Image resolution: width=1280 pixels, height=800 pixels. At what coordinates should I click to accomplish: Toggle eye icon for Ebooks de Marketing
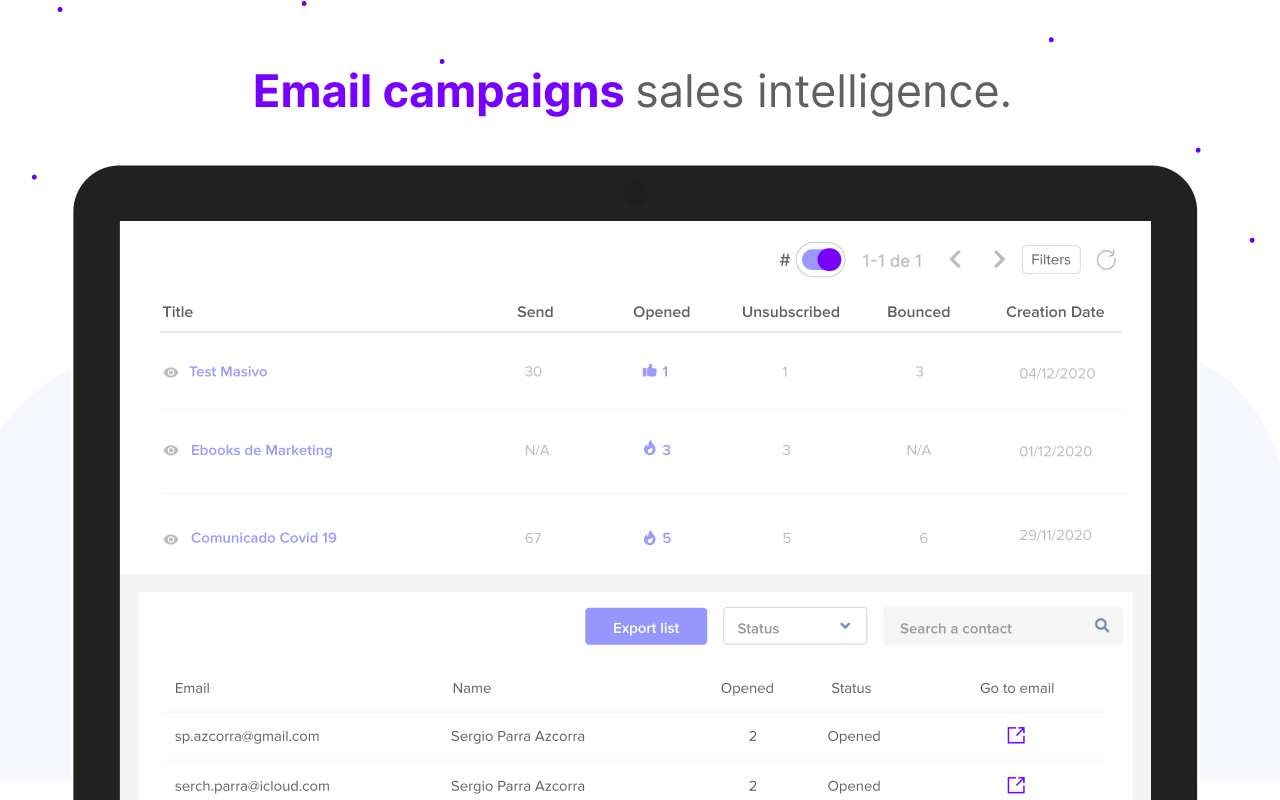click(171, 451)
